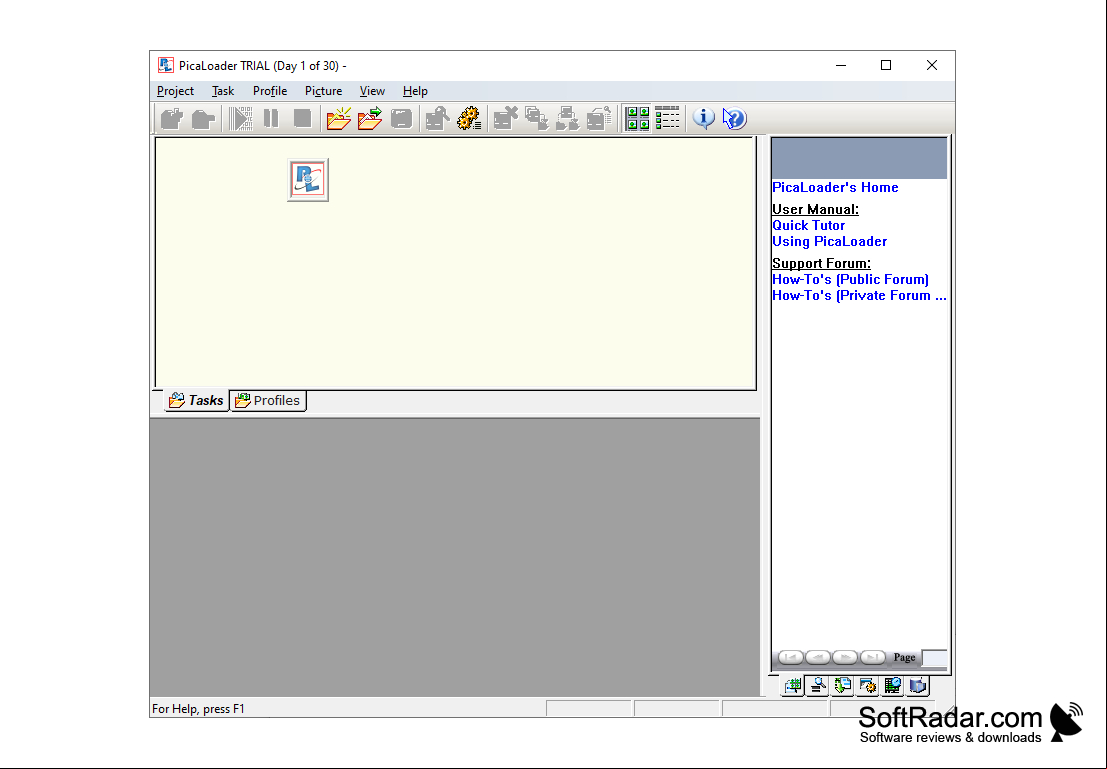1107x769 pixels.
Task: Click the greyed-out delete icon with an X
Action: [x=505, y=119]
